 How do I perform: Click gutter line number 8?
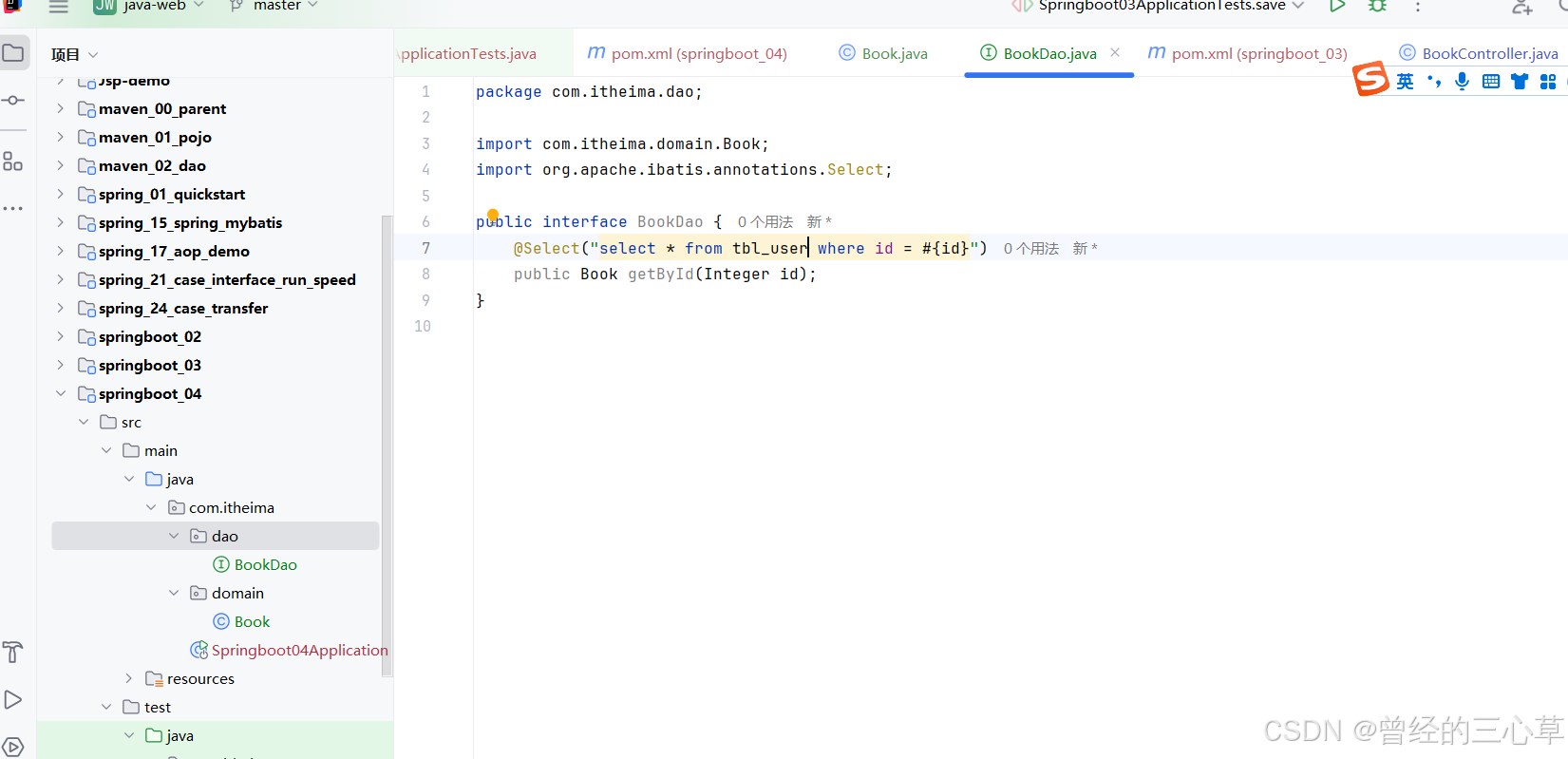(x=425, y=275)
